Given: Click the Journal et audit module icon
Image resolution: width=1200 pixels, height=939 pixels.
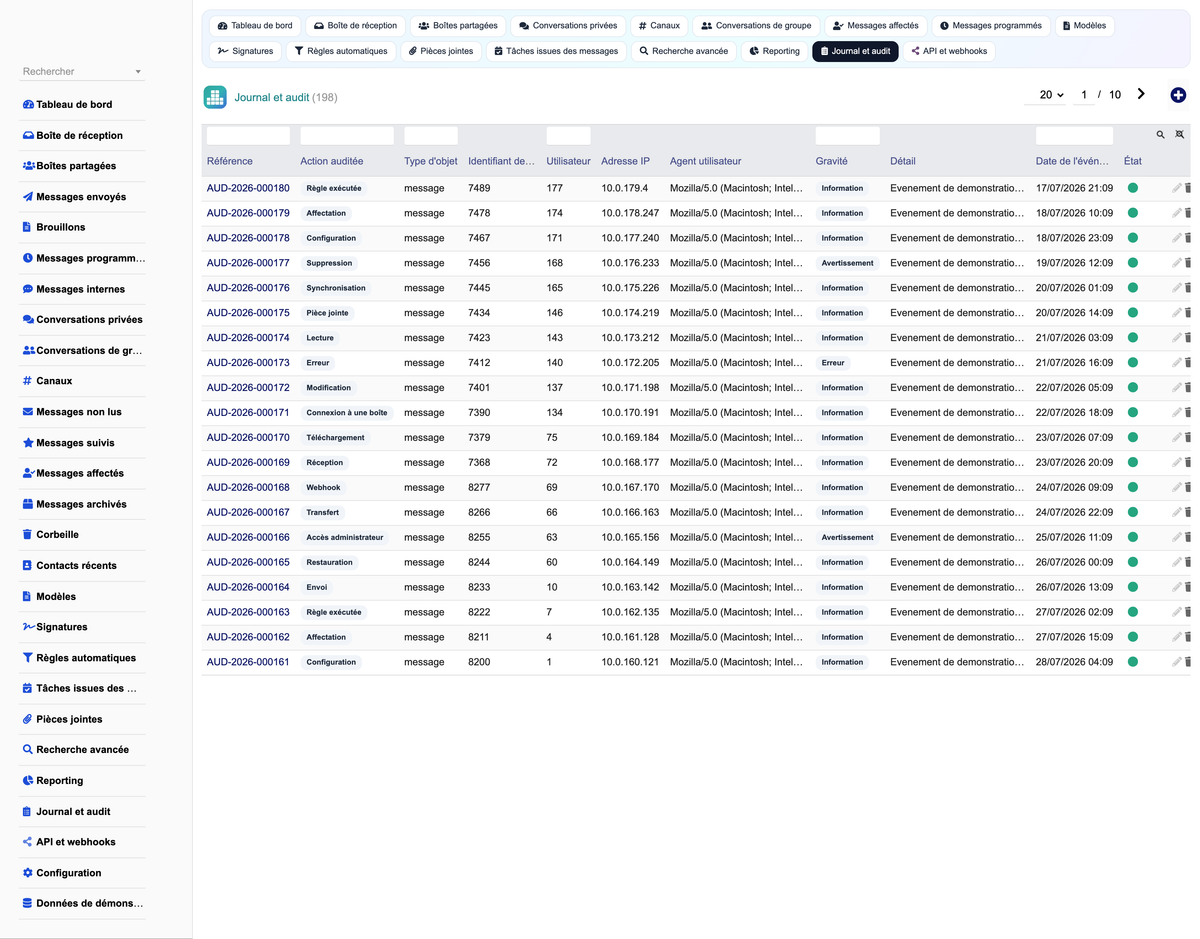Looking at the screenshot, I should coord(215,97).
